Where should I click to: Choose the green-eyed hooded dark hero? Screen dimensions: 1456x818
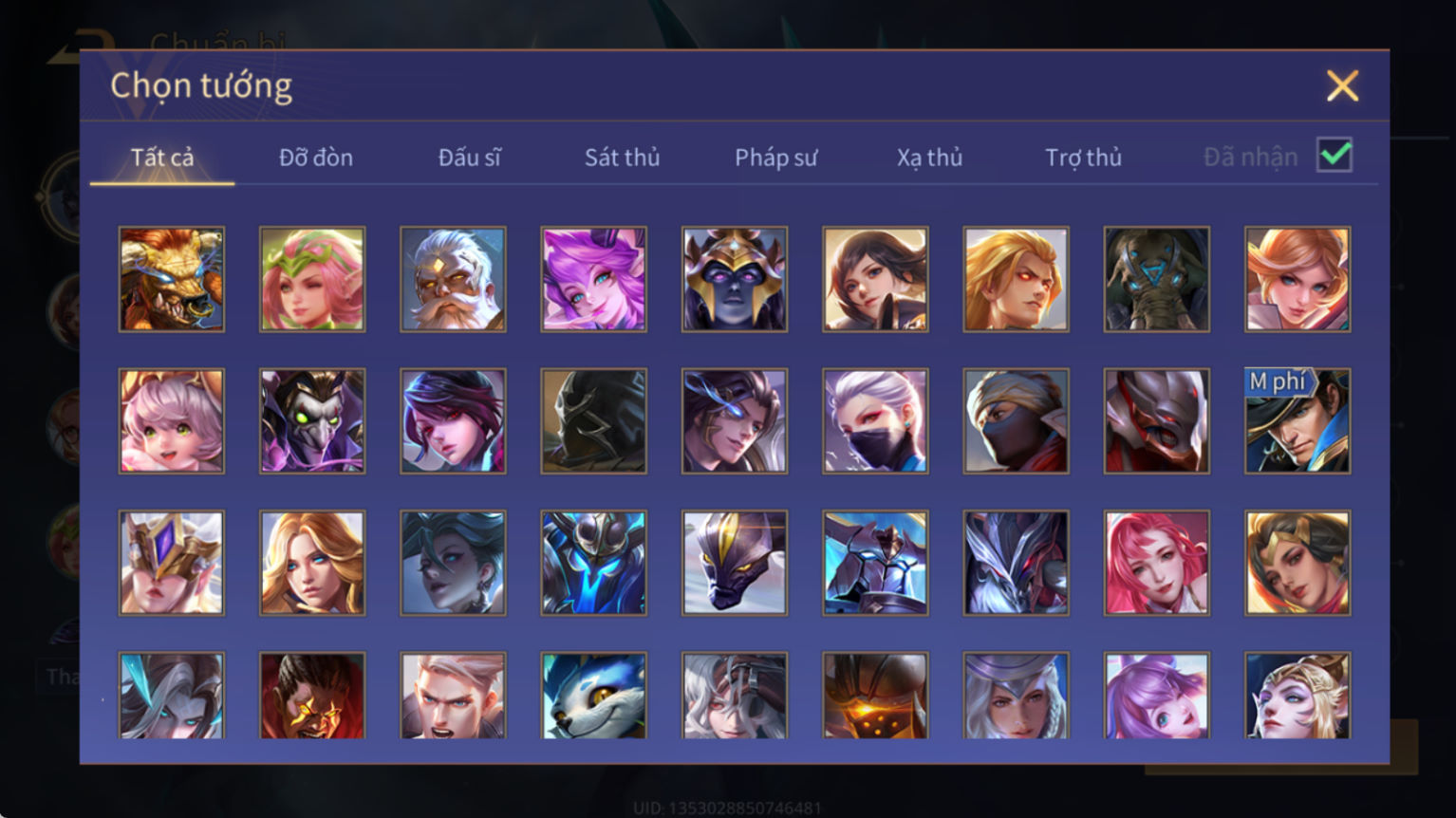click(312, 420)
